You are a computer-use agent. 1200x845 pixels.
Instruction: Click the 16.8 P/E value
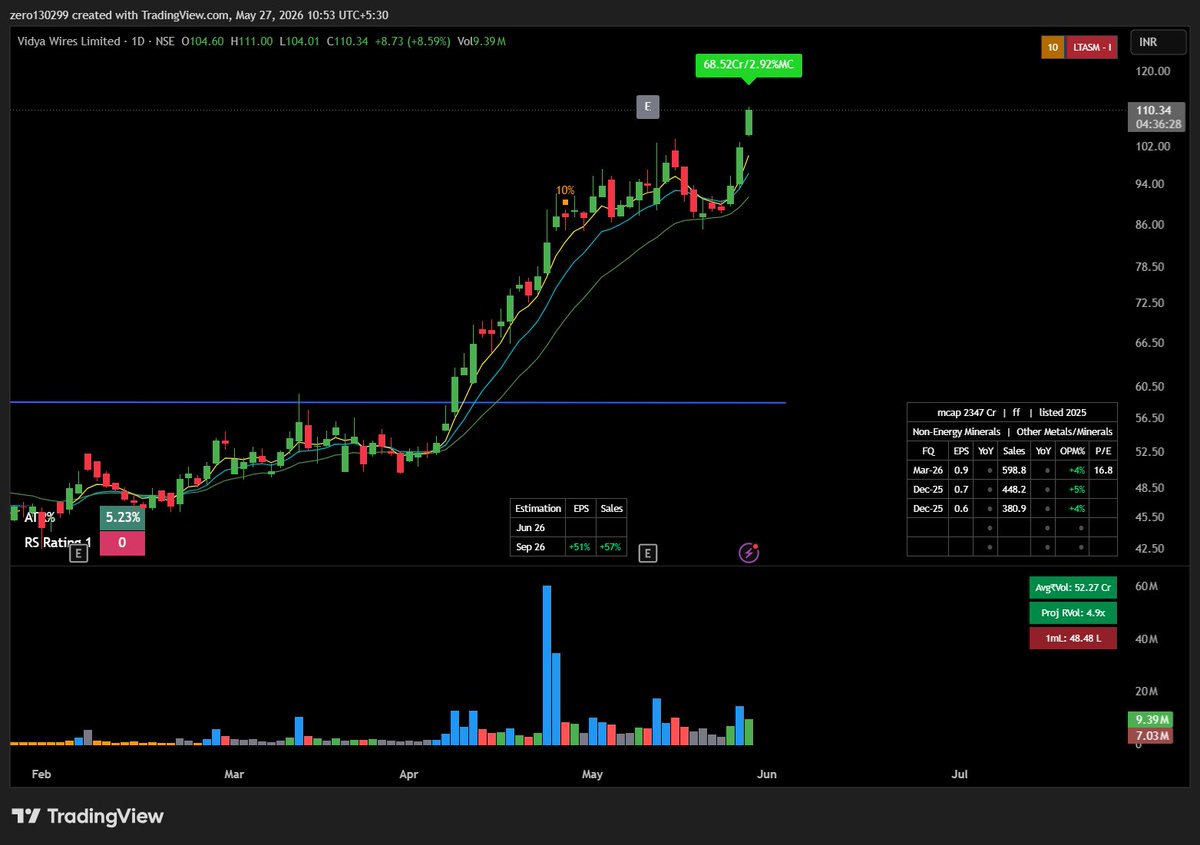[x=1103, y=470]
